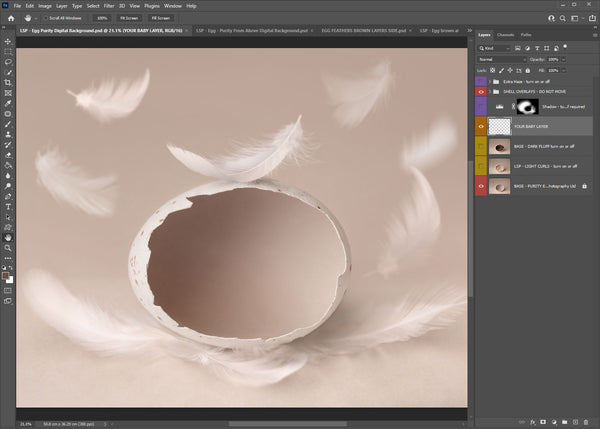Image resolution: width=600 pixels, height=429 pixels.
Task: Hide the SHELL OVERLAYS layer group
Action: click(x=482, y=91)
